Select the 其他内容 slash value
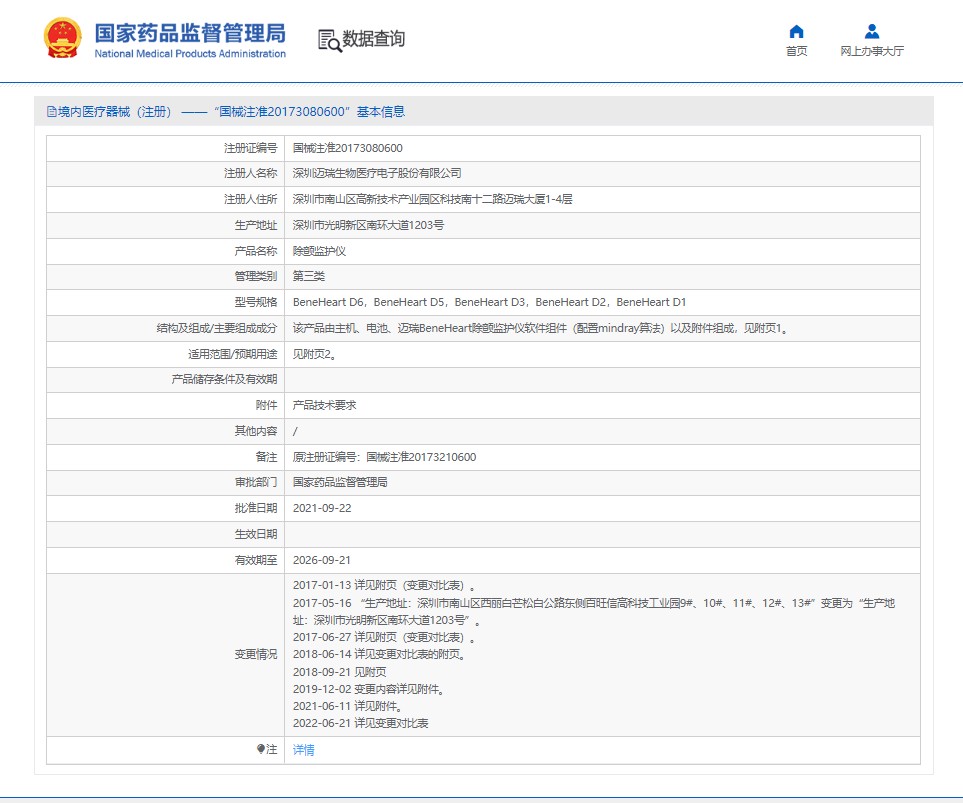Screen dimensions: 963x803 (295, 431)
